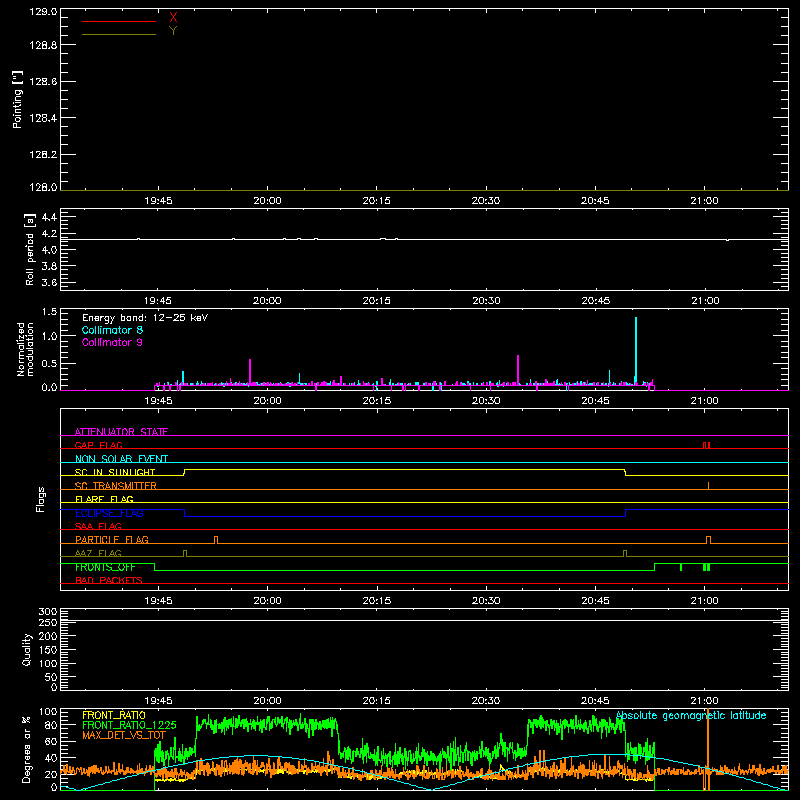Click the 128.6 tick on Pointing axis
The width and height of the screenshot is (800, 800).
pyautogui.click(x=43, y=82)
